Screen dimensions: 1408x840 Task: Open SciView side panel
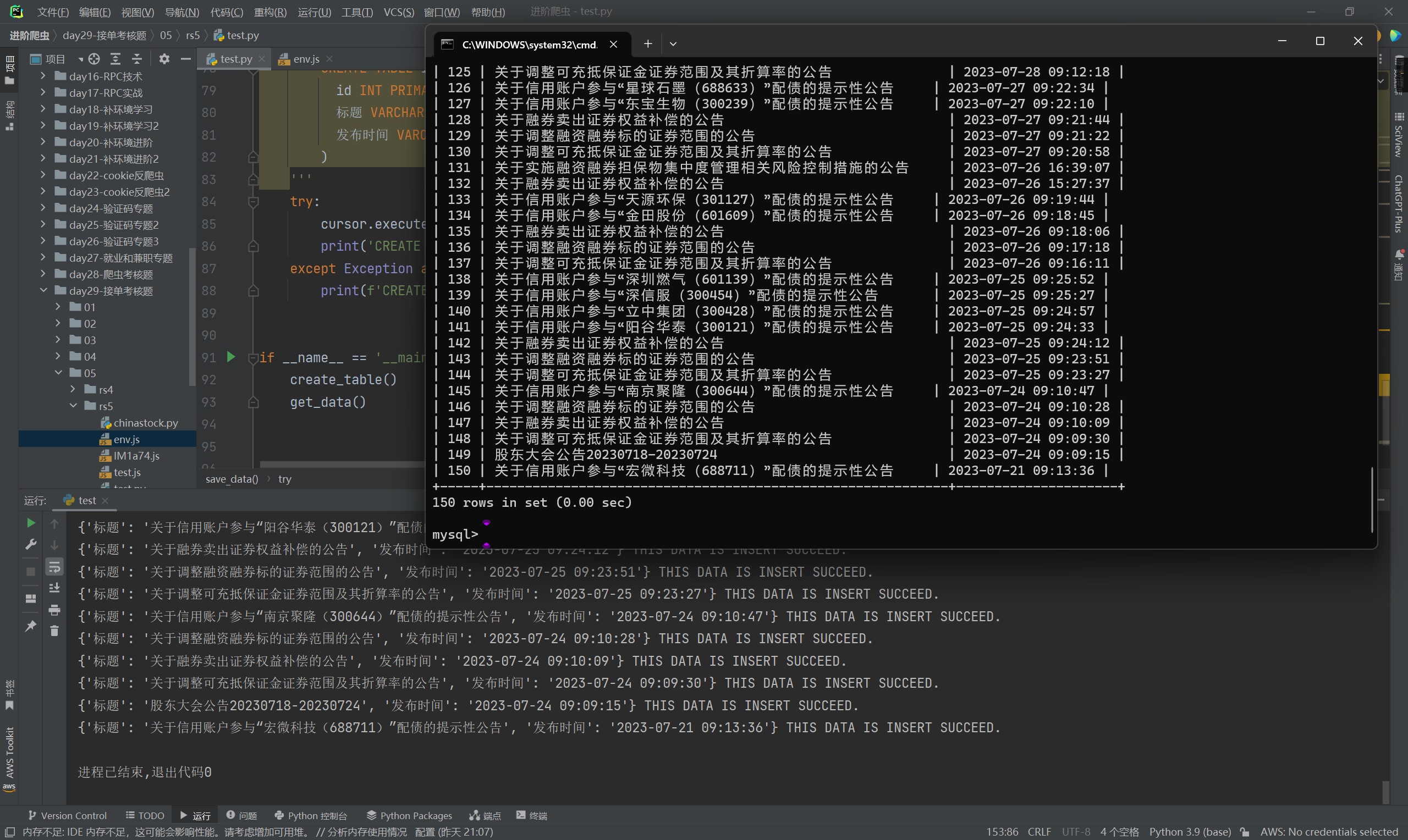[1399, 135]
